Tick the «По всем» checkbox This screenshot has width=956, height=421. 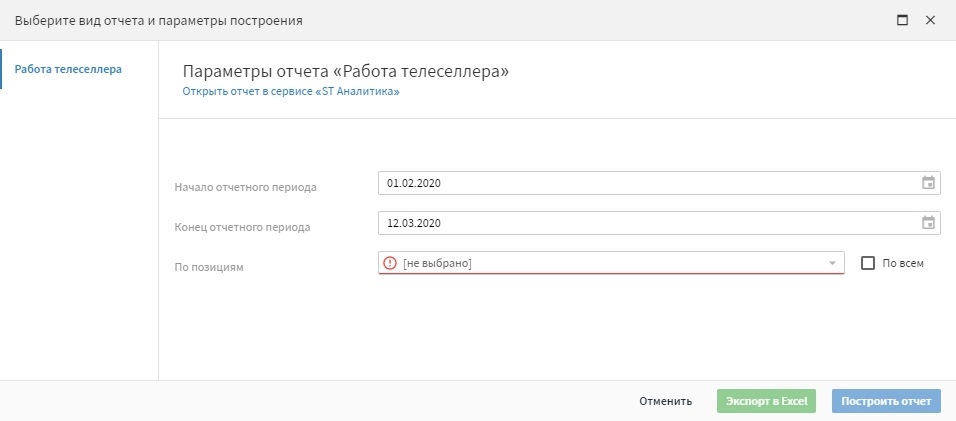coord(868,263)
